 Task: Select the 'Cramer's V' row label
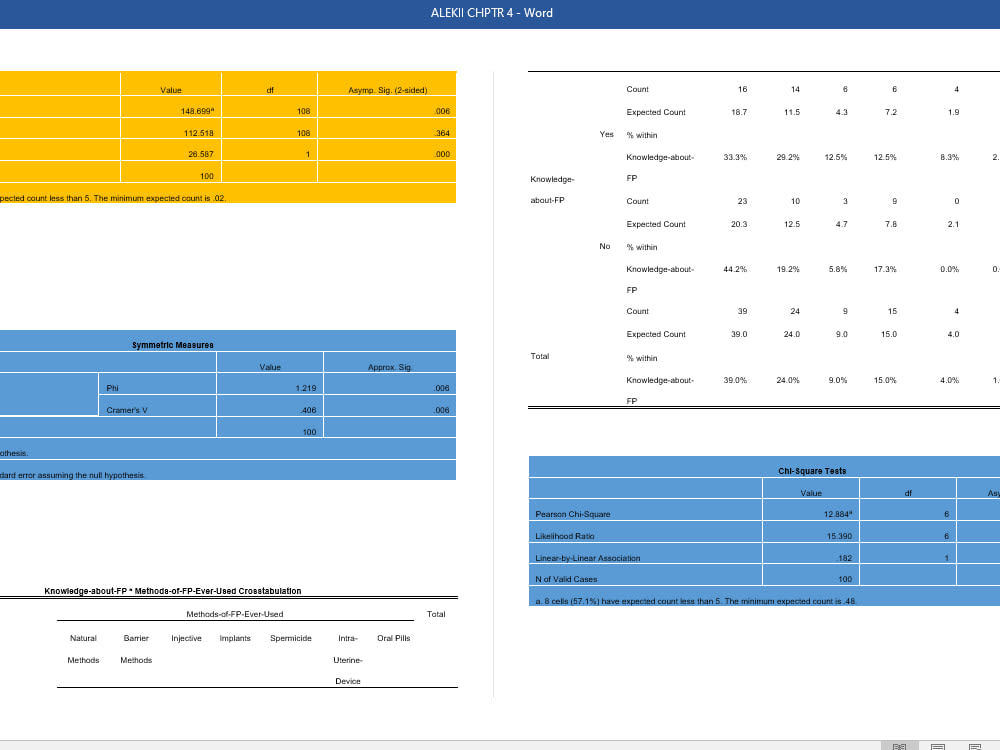pyautogui.click(x=127, y=410)
